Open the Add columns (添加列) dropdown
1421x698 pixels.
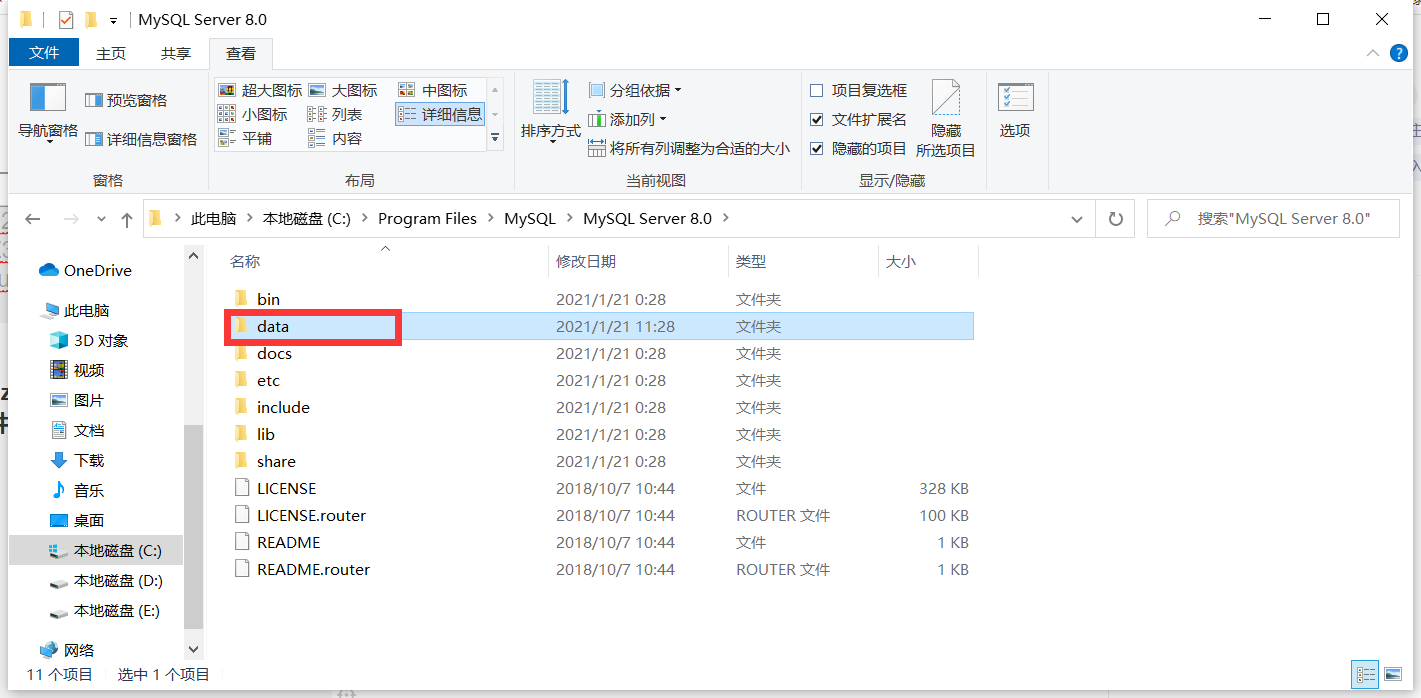point(627,119)
